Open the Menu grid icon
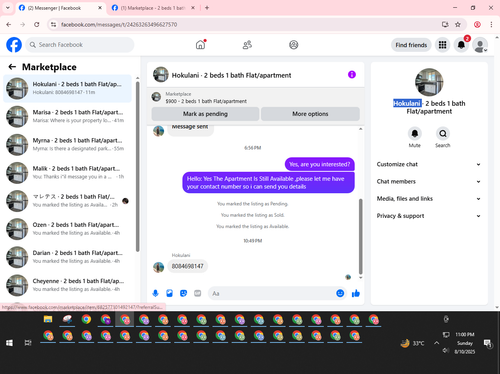This screenshot has width=500, height=374. (442, 45)
